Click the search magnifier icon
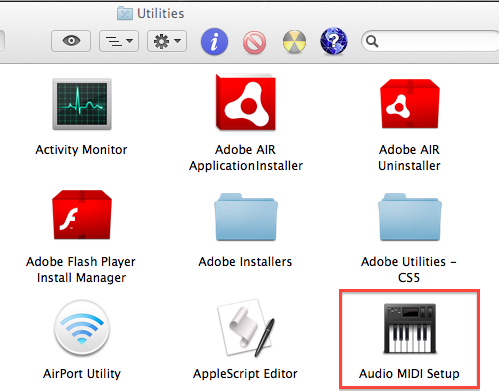Image resolution: width=499 pixels, height=392 pixels. point(372,41)
